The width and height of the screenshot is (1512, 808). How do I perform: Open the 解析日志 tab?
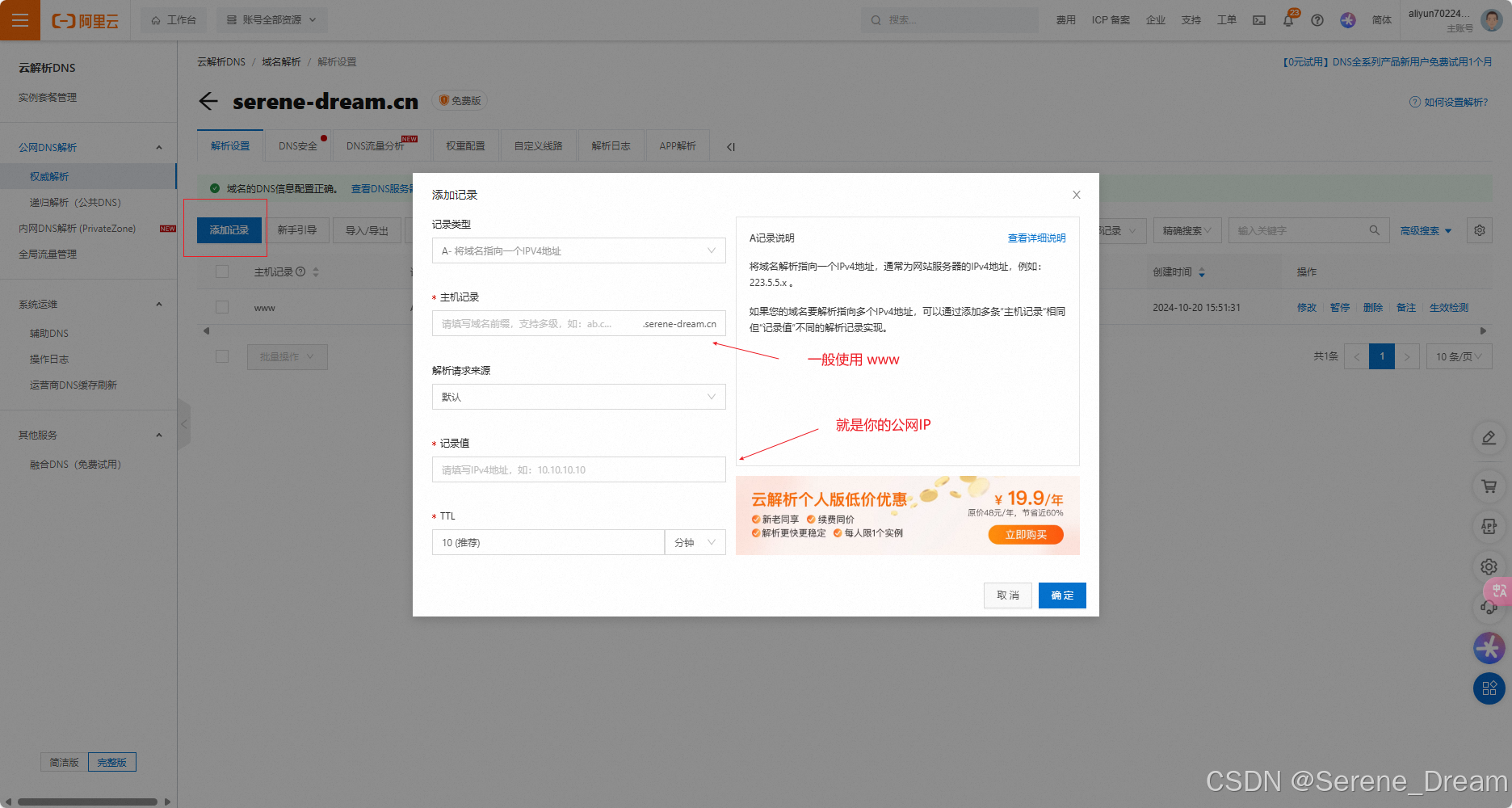click(611, 145)
